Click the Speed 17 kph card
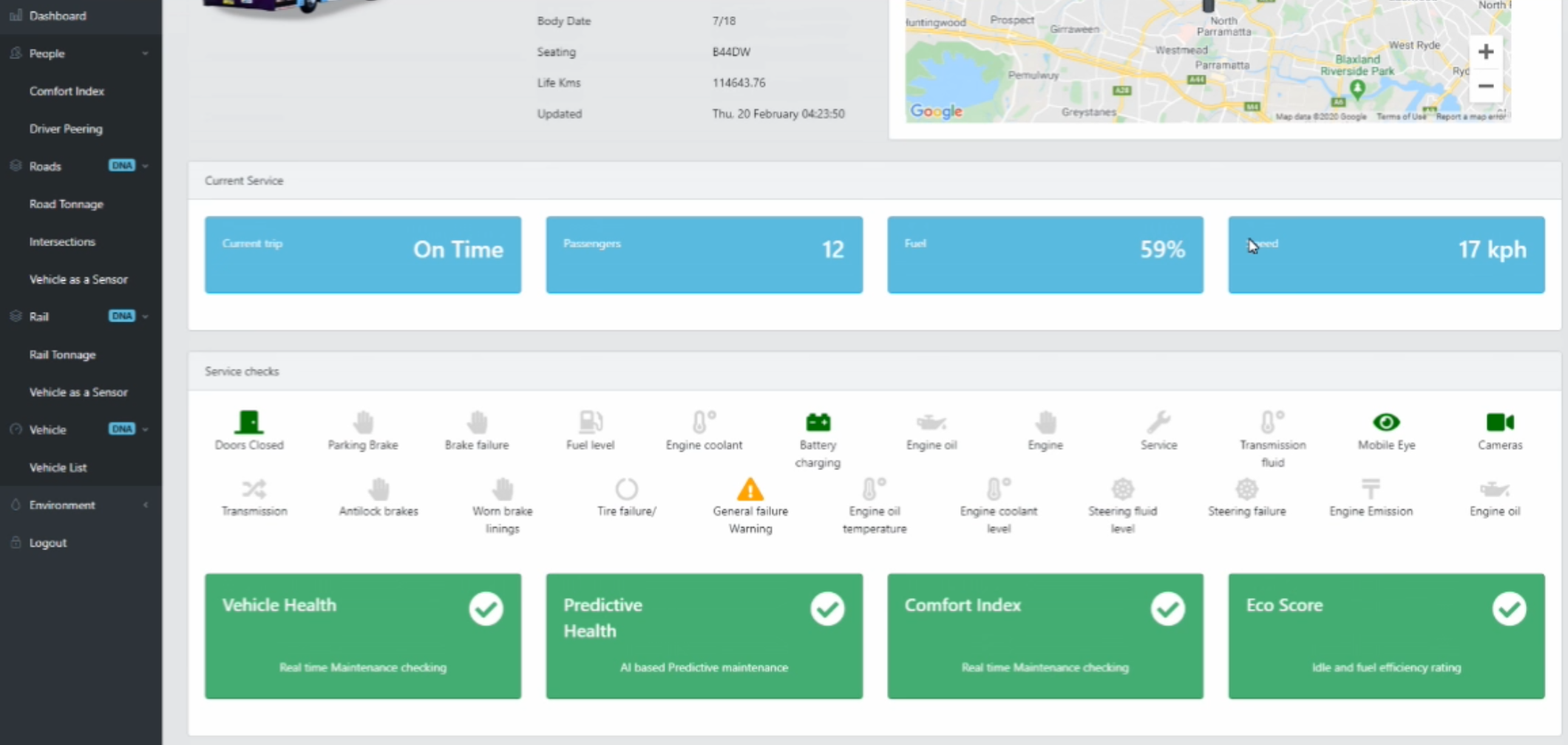The width and height of the screenshot is (1568, 745). [1386, 255]
